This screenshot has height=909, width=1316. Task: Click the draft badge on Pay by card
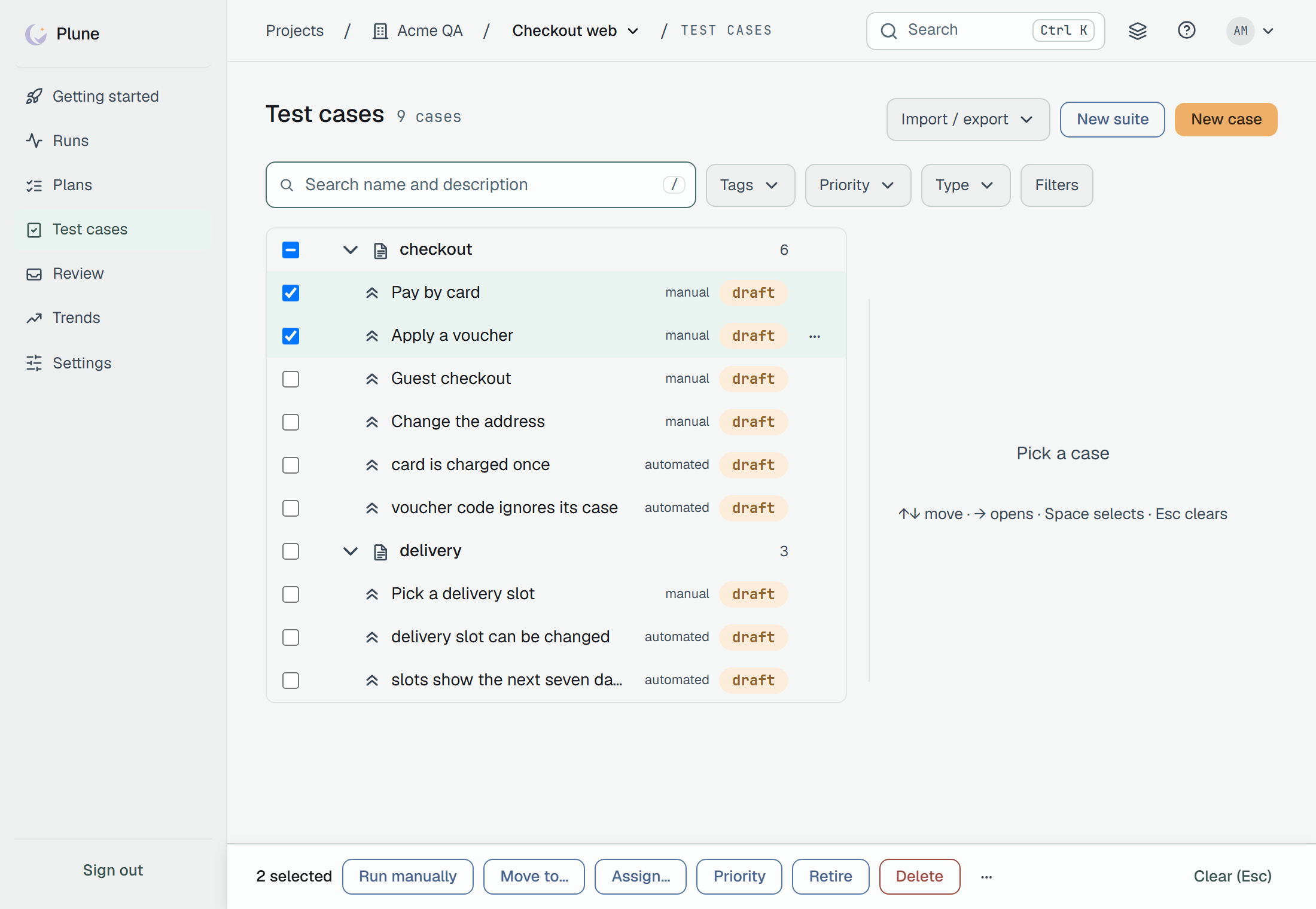(x=753, y=293)
